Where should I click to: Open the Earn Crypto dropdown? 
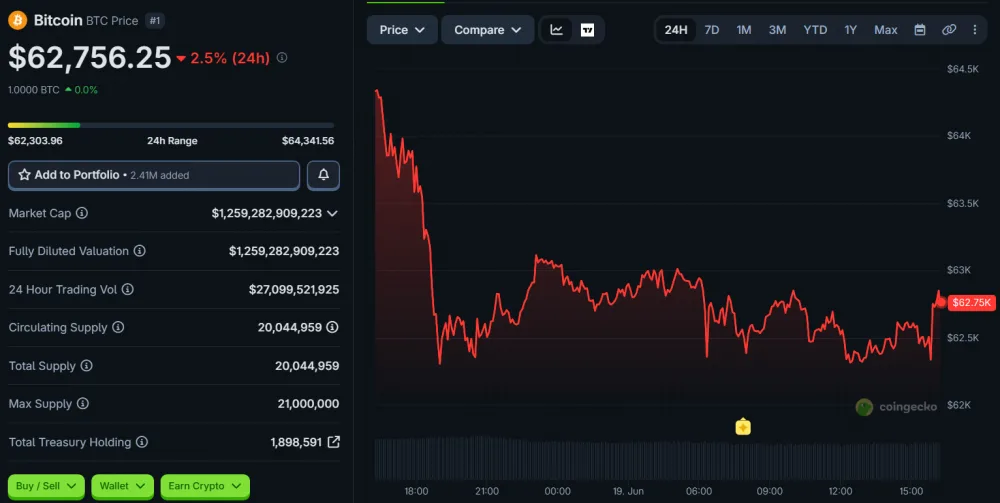pos(205,486)
